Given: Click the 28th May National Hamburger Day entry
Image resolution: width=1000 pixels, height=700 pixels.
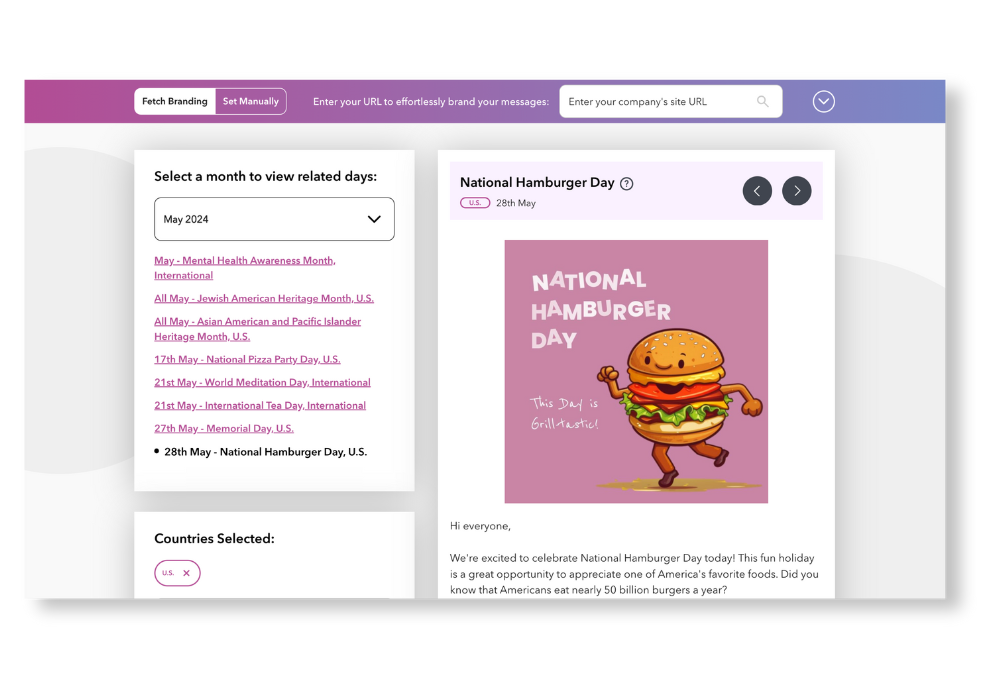Looking at the screenshot, I should click(x=265, y=452).
